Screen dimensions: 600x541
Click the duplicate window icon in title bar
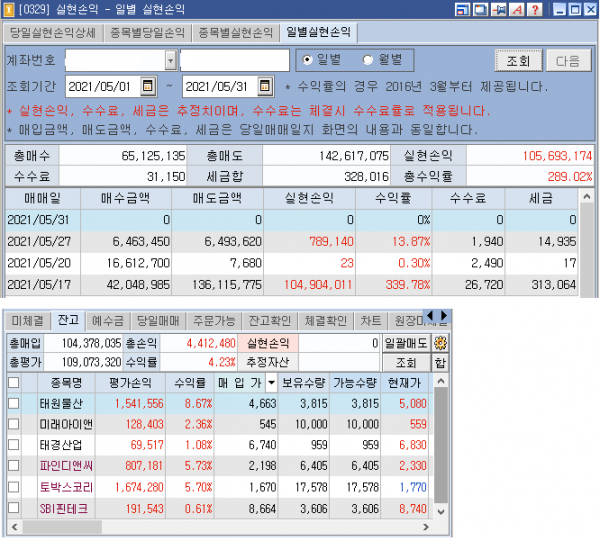click(480, 9)
